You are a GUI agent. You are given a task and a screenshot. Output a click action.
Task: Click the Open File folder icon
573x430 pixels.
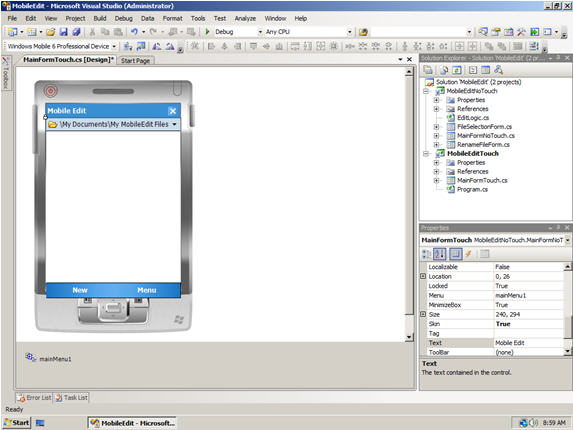(50, 32)
